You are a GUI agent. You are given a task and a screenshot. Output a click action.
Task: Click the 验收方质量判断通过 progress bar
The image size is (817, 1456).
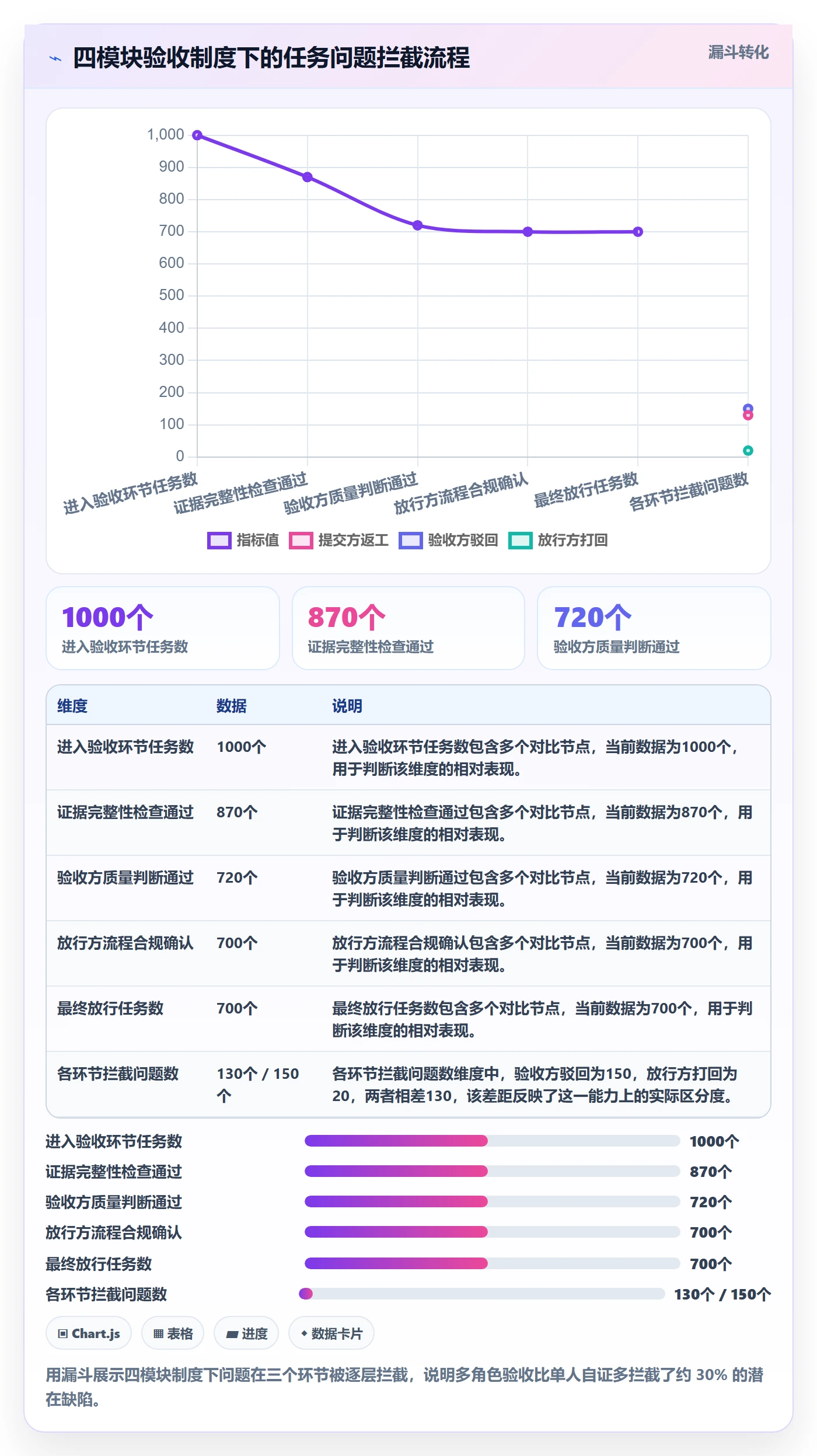(493, 1201)
